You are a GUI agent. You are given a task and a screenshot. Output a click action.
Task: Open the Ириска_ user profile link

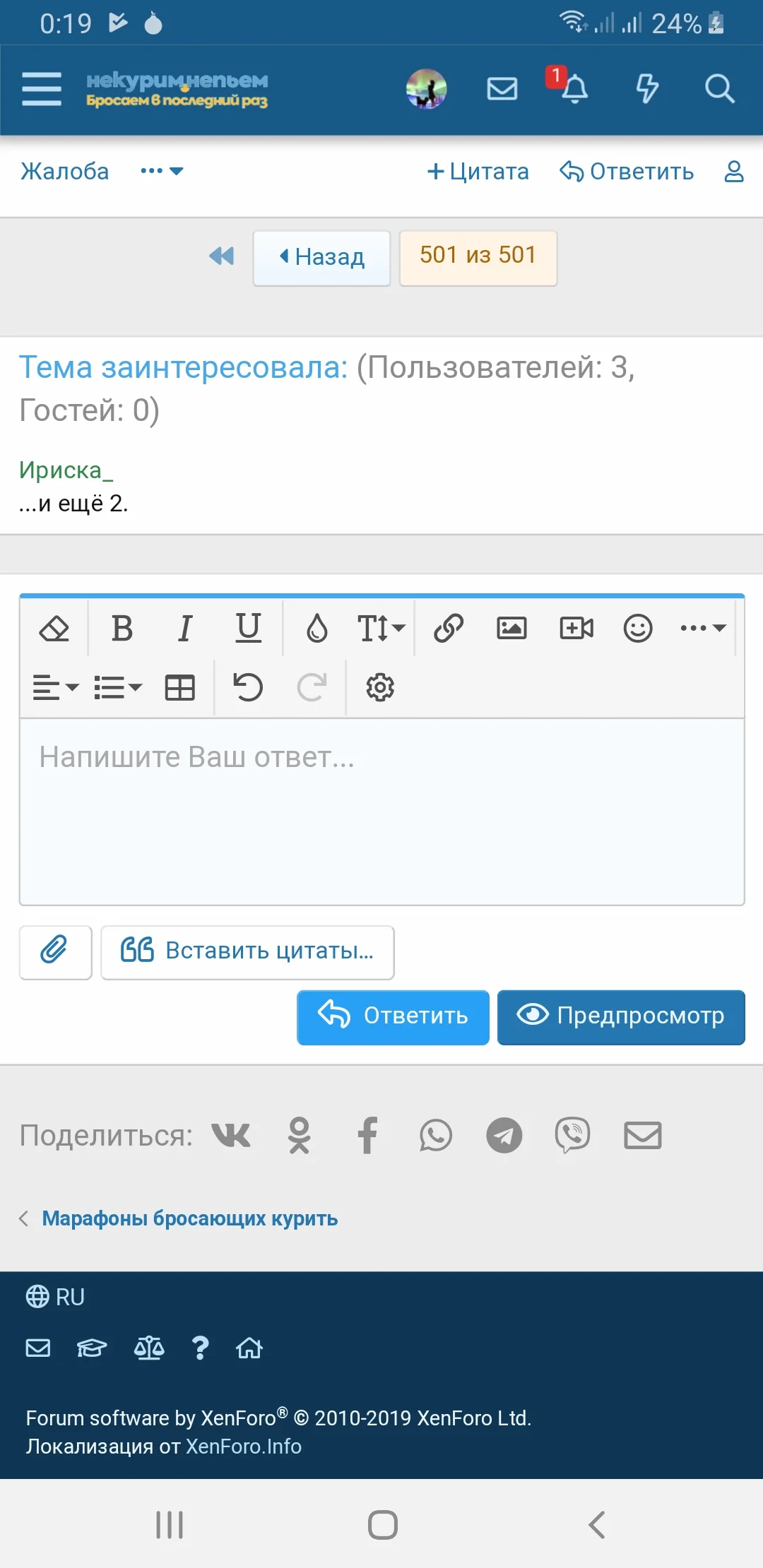click(66, 470)
